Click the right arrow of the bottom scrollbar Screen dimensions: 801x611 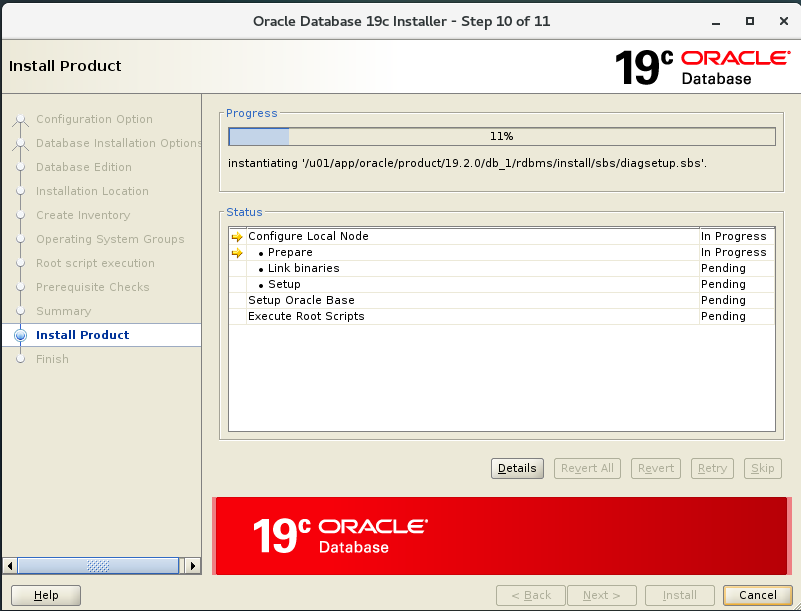192,565
